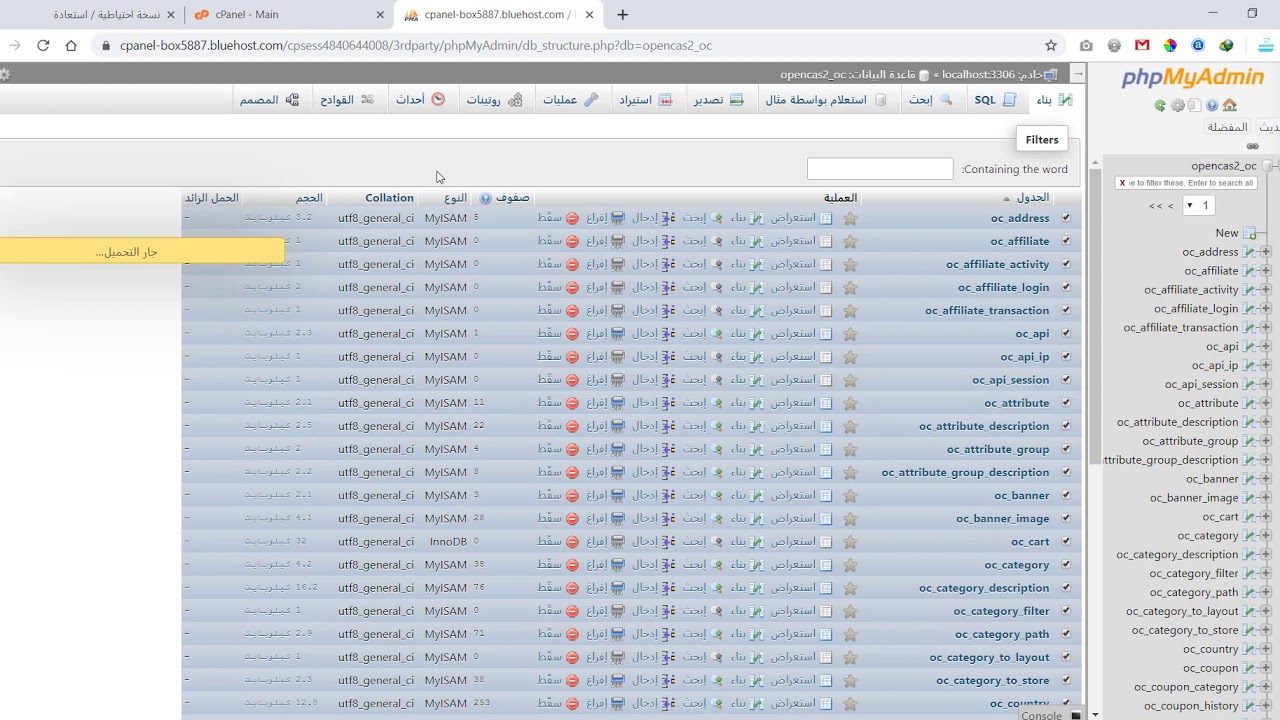
Task: Expand oc_banner in the navigation tree
Action: 1266,479
